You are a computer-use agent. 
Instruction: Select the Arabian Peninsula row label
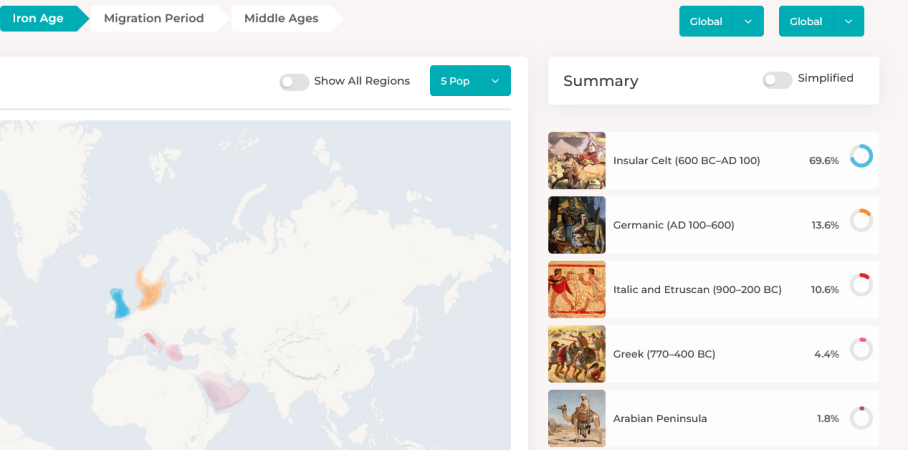pos(660,419)
